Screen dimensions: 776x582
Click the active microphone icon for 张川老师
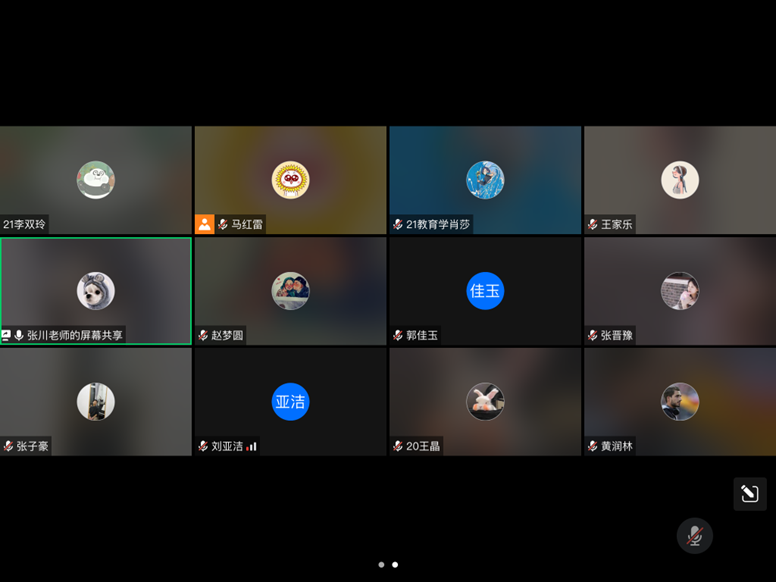(19, 336)
